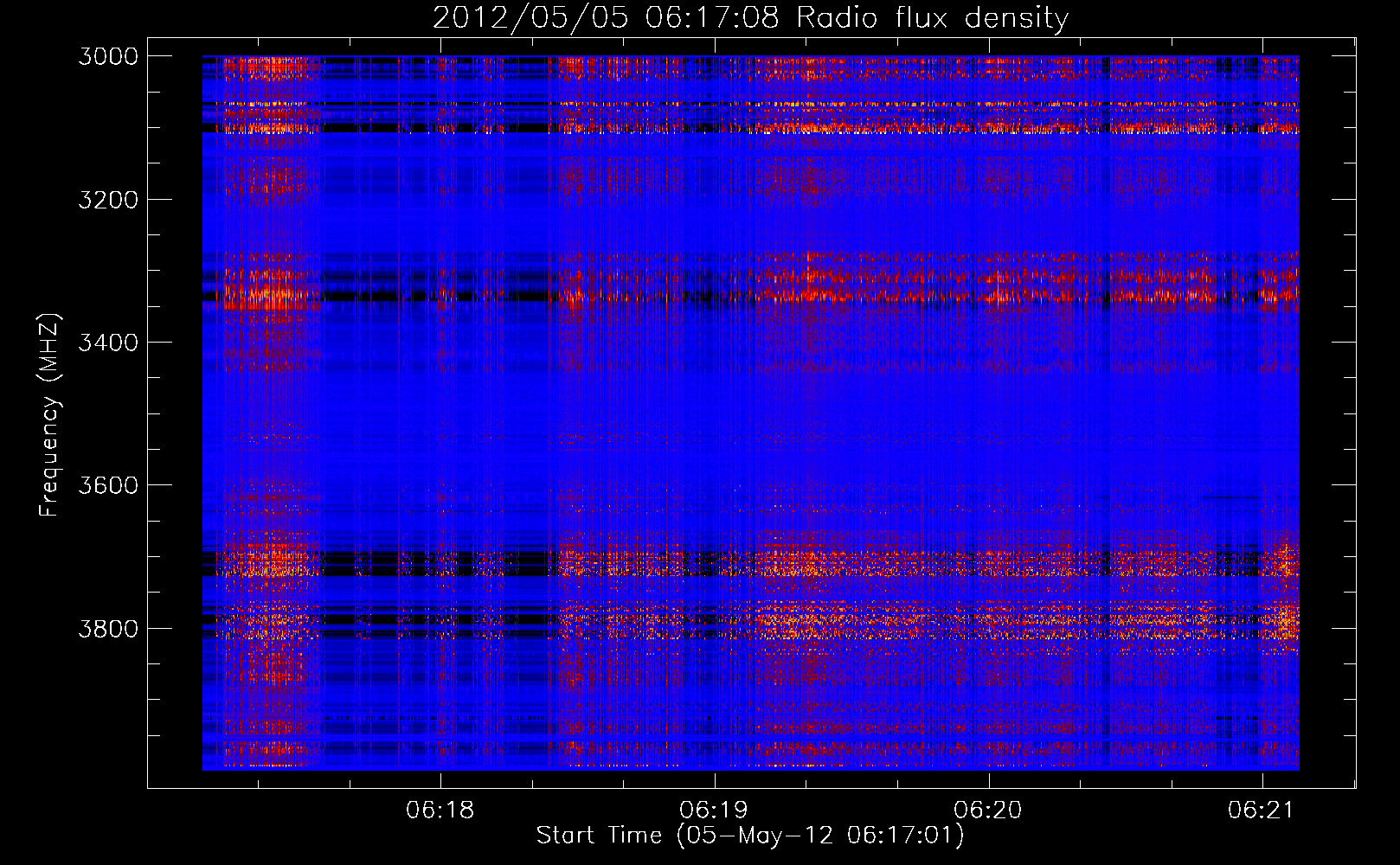Click the "Frequency (MHZ)" y-axis label
This screenshot has width=1400, height=865.
(x=49, y=415)
